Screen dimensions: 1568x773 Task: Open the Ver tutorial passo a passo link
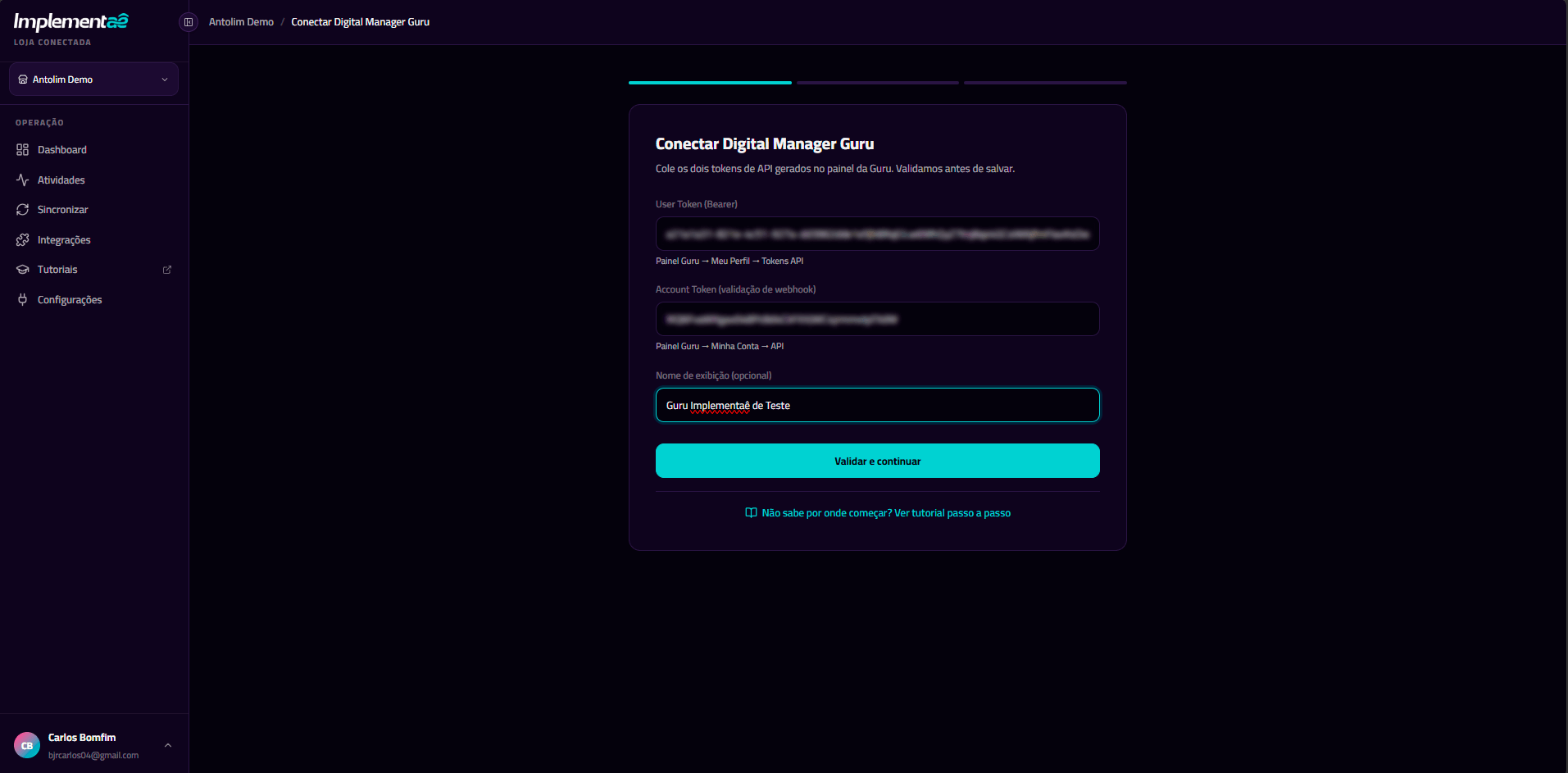click(952, 513)
